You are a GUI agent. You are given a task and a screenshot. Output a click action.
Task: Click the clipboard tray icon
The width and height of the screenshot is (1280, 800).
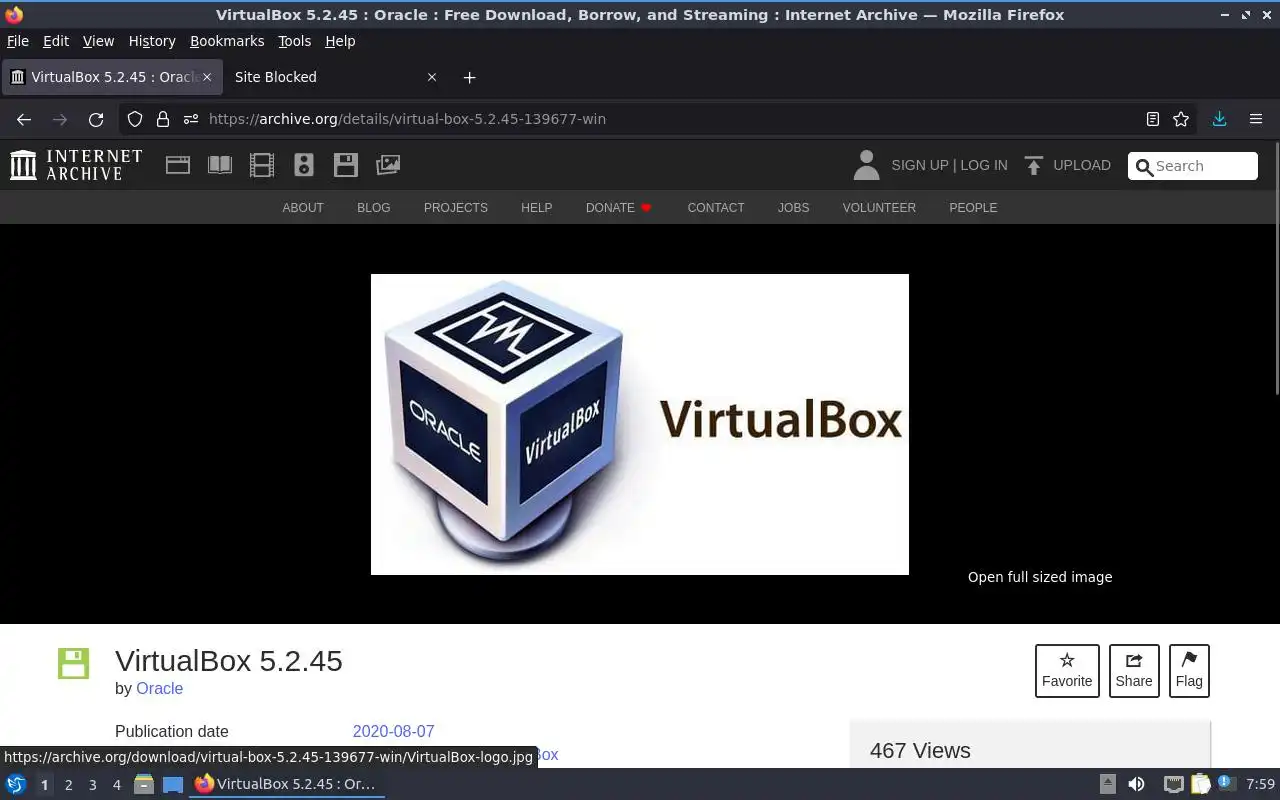click(x=1200, y=784)
